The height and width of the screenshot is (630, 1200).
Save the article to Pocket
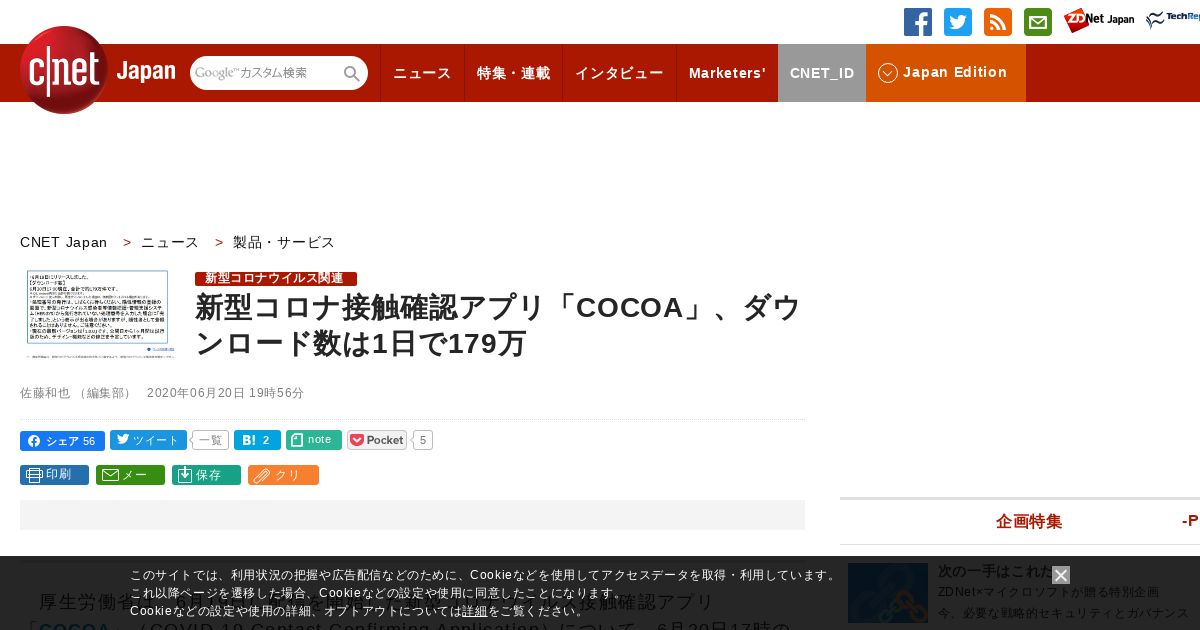377,440
